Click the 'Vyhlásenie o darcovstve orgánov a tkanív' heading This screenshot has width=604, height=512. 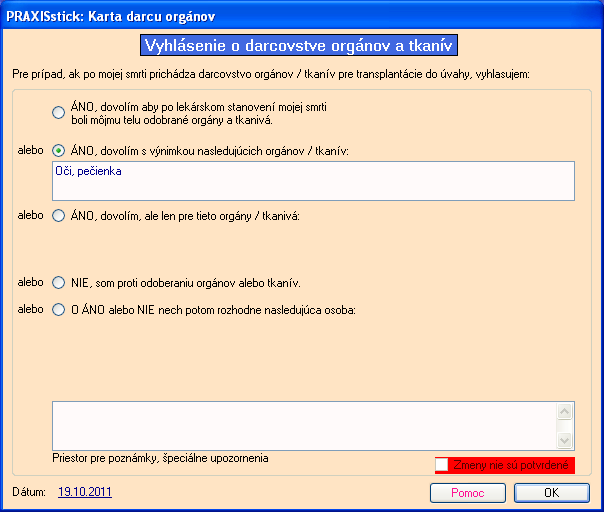coord(301,45)
